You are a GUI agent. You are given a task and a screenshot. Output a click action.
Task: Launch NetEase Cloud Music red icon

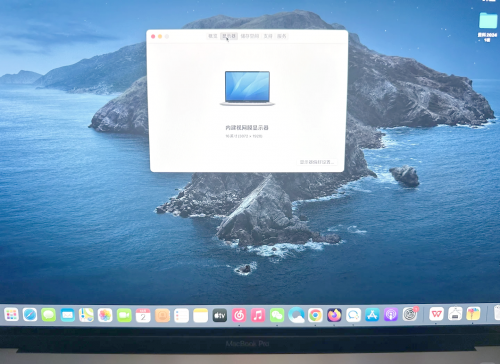pos(239,315)
